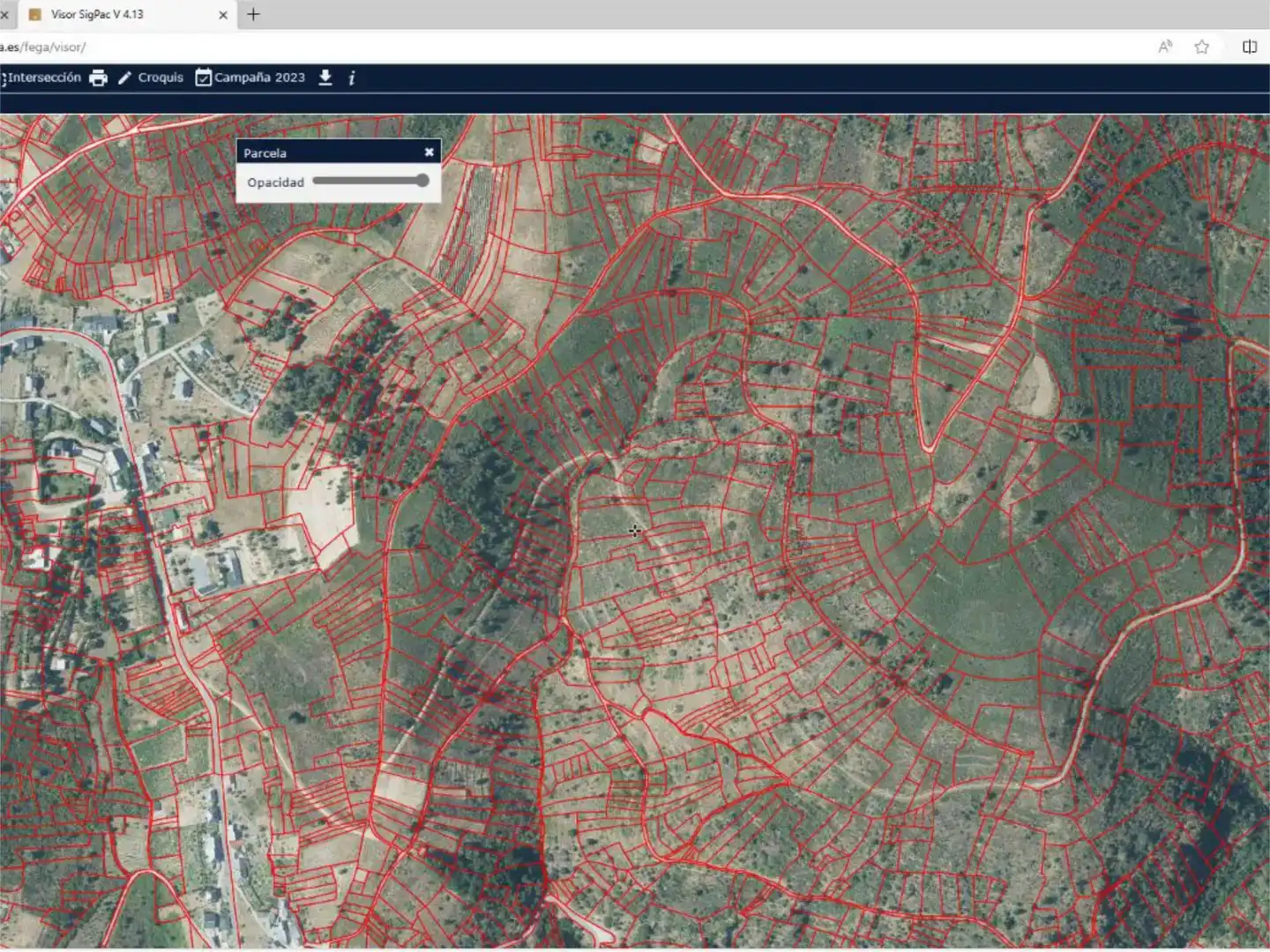Select the Croquis pencil tool
Viewport: 1270px width, 952px height.
point(151,78)
